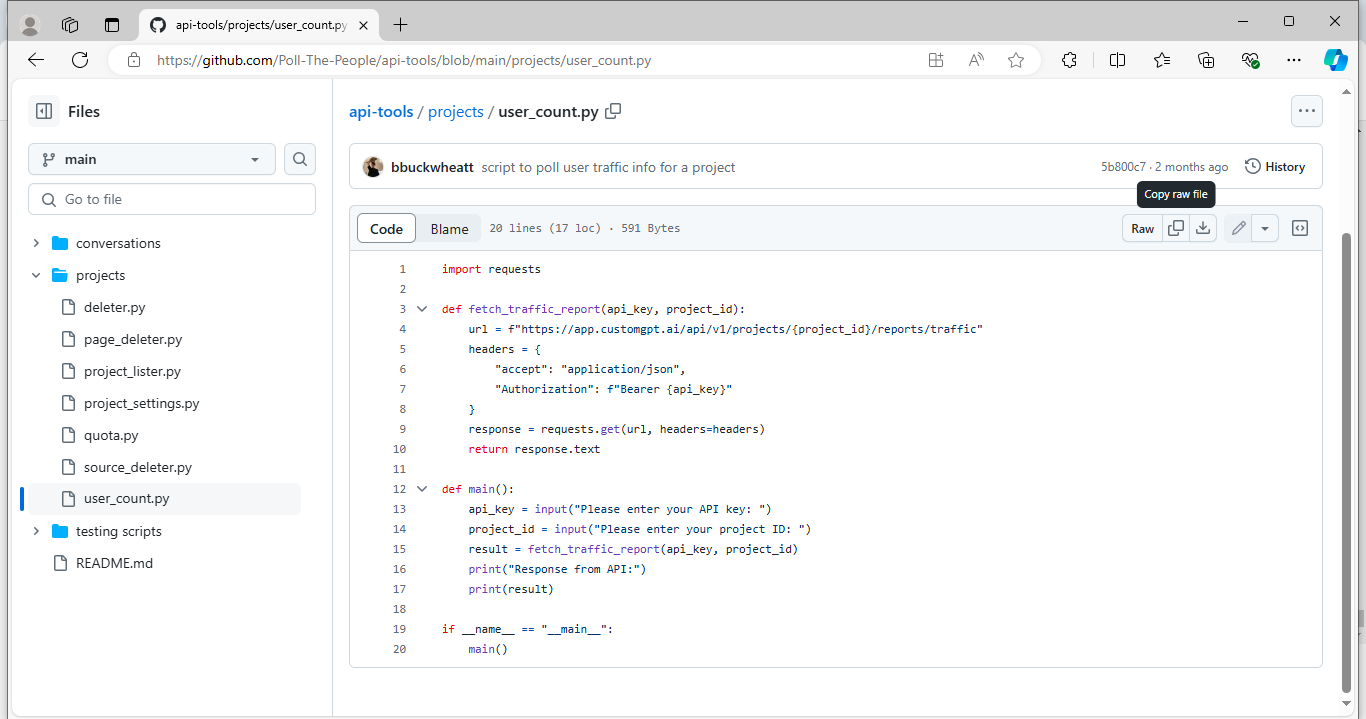Toggle split screen view in Edge
This screenshot has width=1366, height=719.
pyautogui.click(x=1117, y=60)
